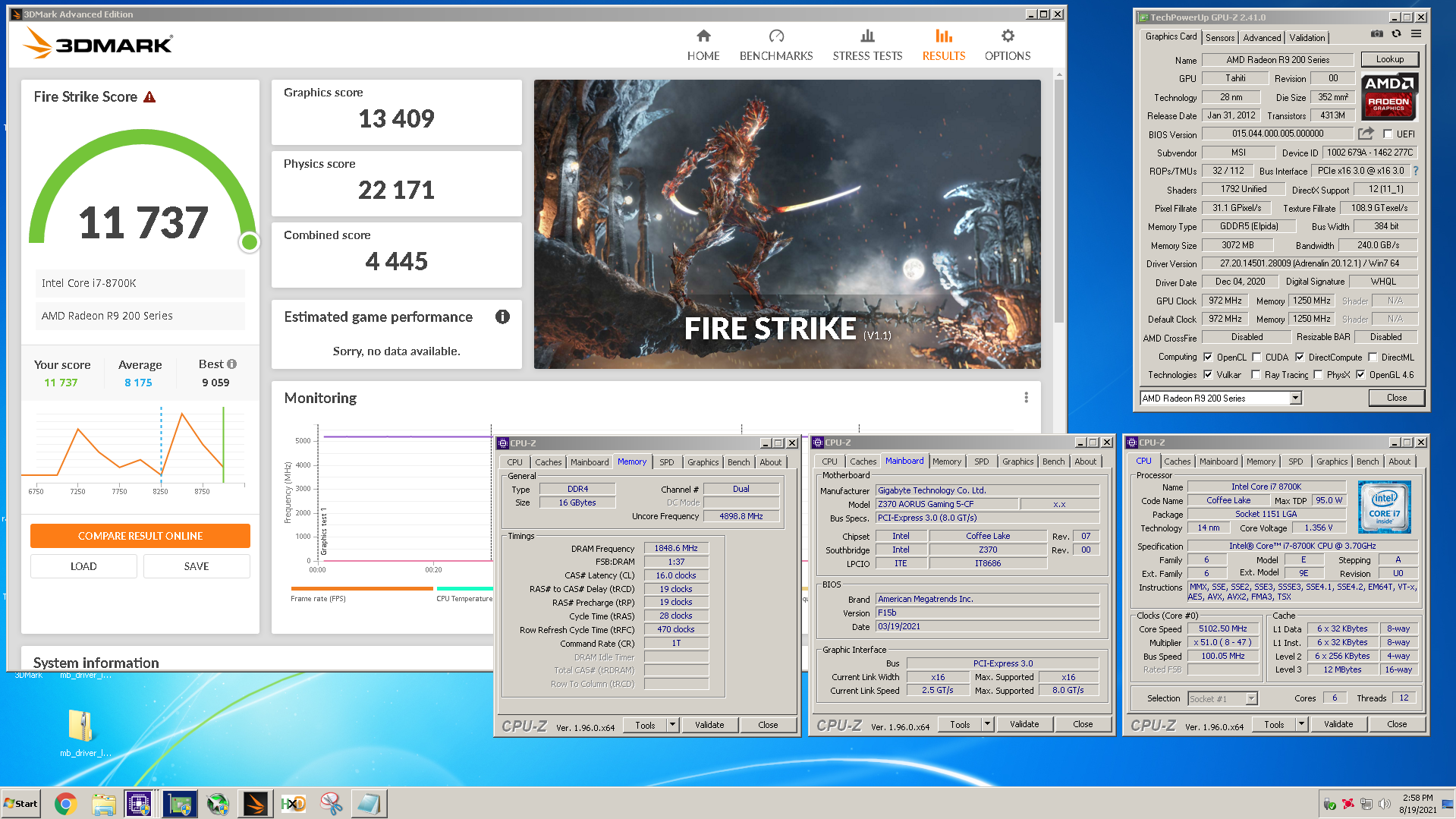This screenshot has width=1456, height=819.
Task: Toggle the CUDA checkbox
Action: 1256,357
